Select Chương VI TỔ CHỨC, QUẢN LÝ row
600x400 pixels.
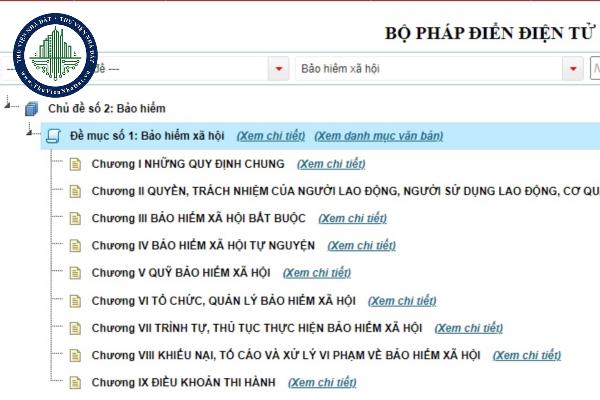pyautogui.click(x=223, y=301)
